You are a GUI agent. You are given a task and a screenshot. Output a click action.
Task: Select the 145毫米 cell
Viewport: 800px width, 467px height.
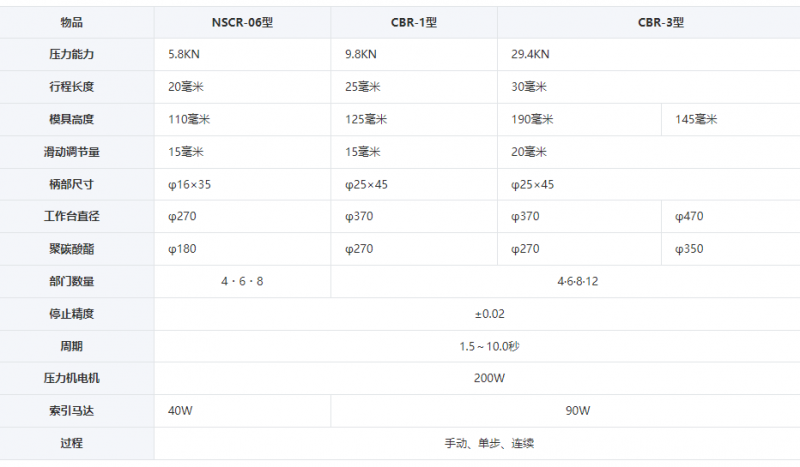pyautogui.click(x=731, y=119)
